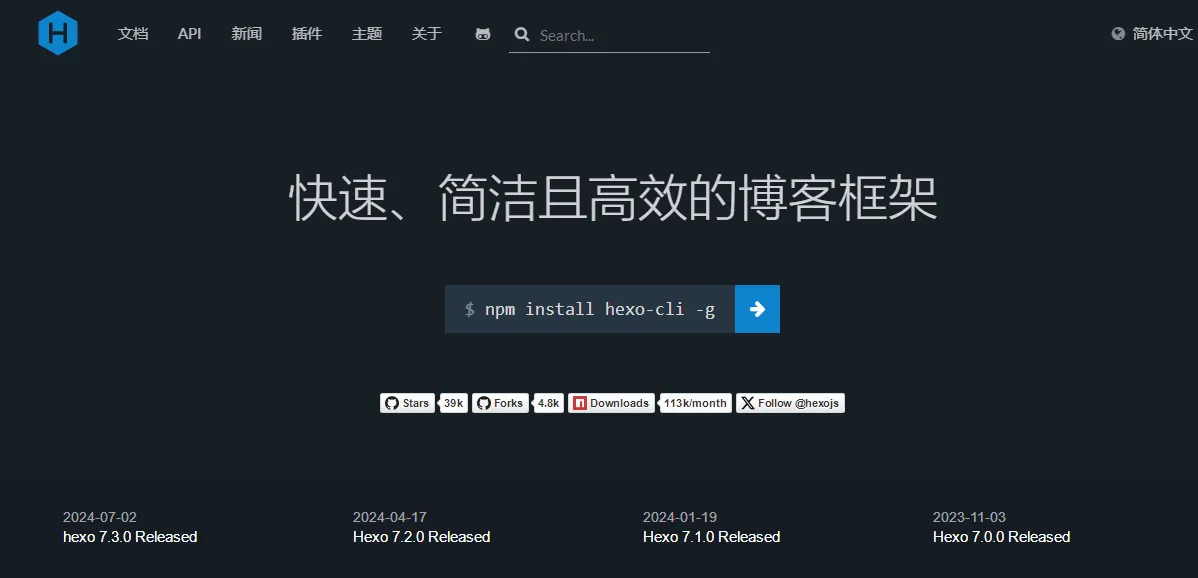Open Hexo 7.2.0 Released news link
The width and height of the screenshot is (1198, 578).
tap(421, 537)
